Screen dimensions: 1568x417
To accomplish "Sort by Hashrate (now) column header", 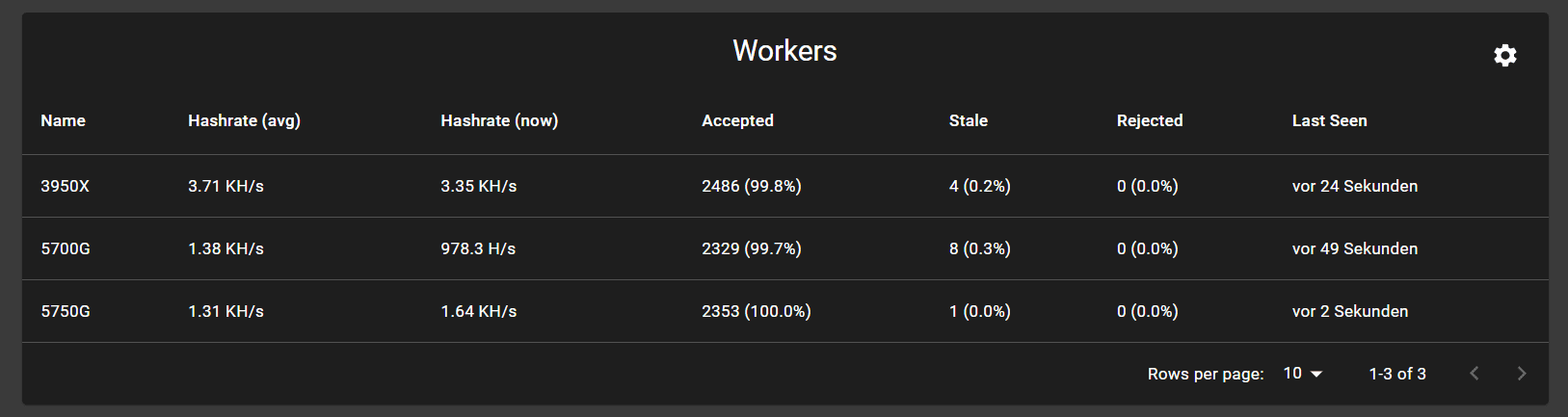I will 499,120.
